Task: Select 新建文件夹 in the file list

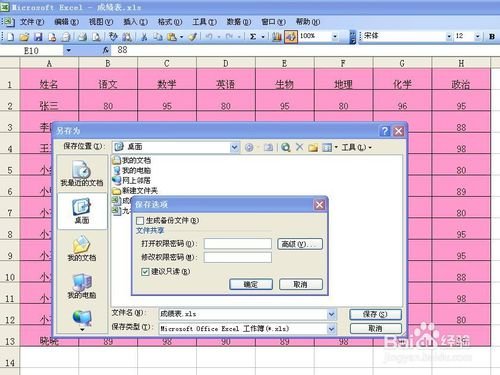Action: (x=135, y=191)
